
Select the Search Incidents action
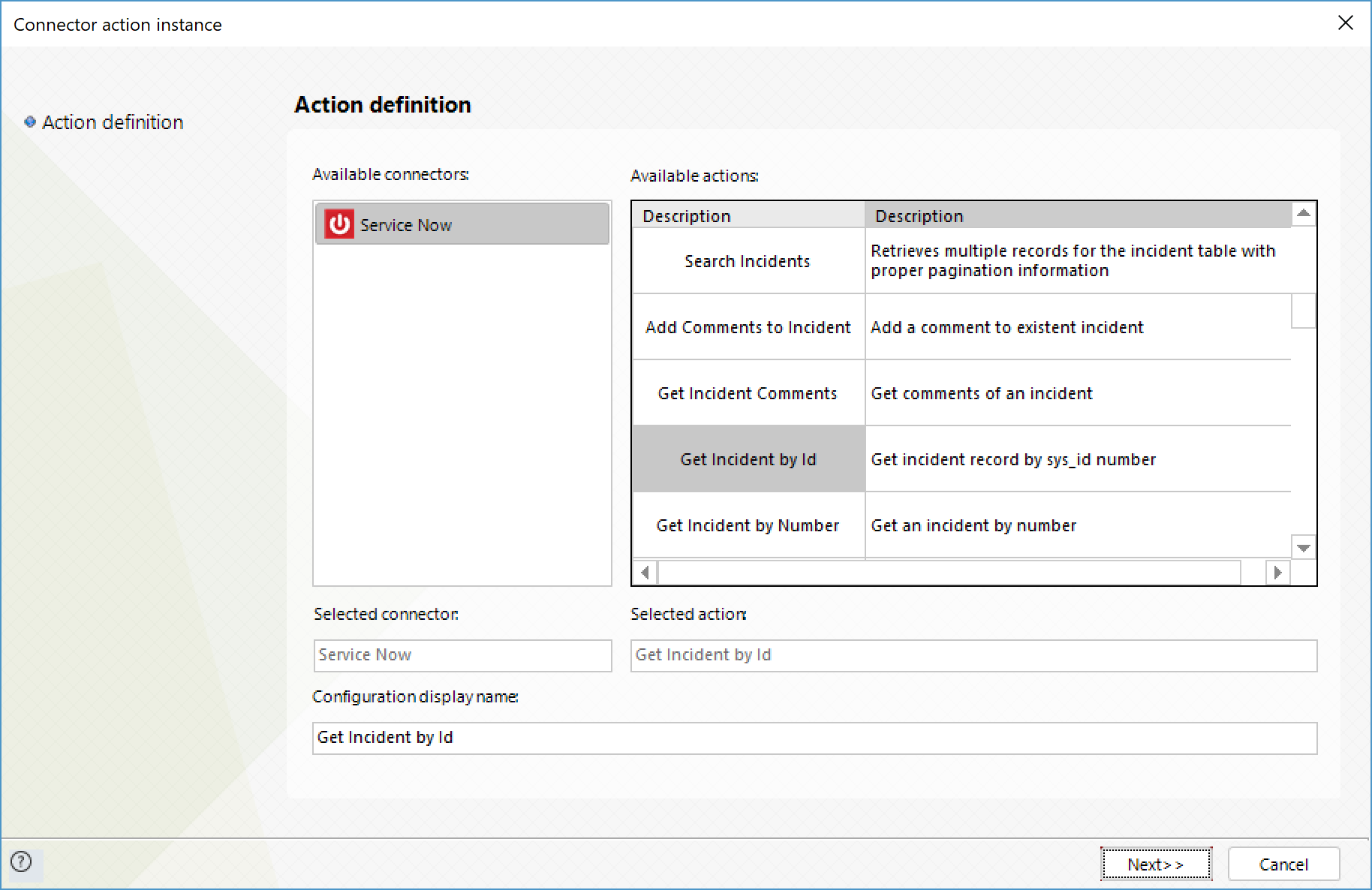[748, 260]
